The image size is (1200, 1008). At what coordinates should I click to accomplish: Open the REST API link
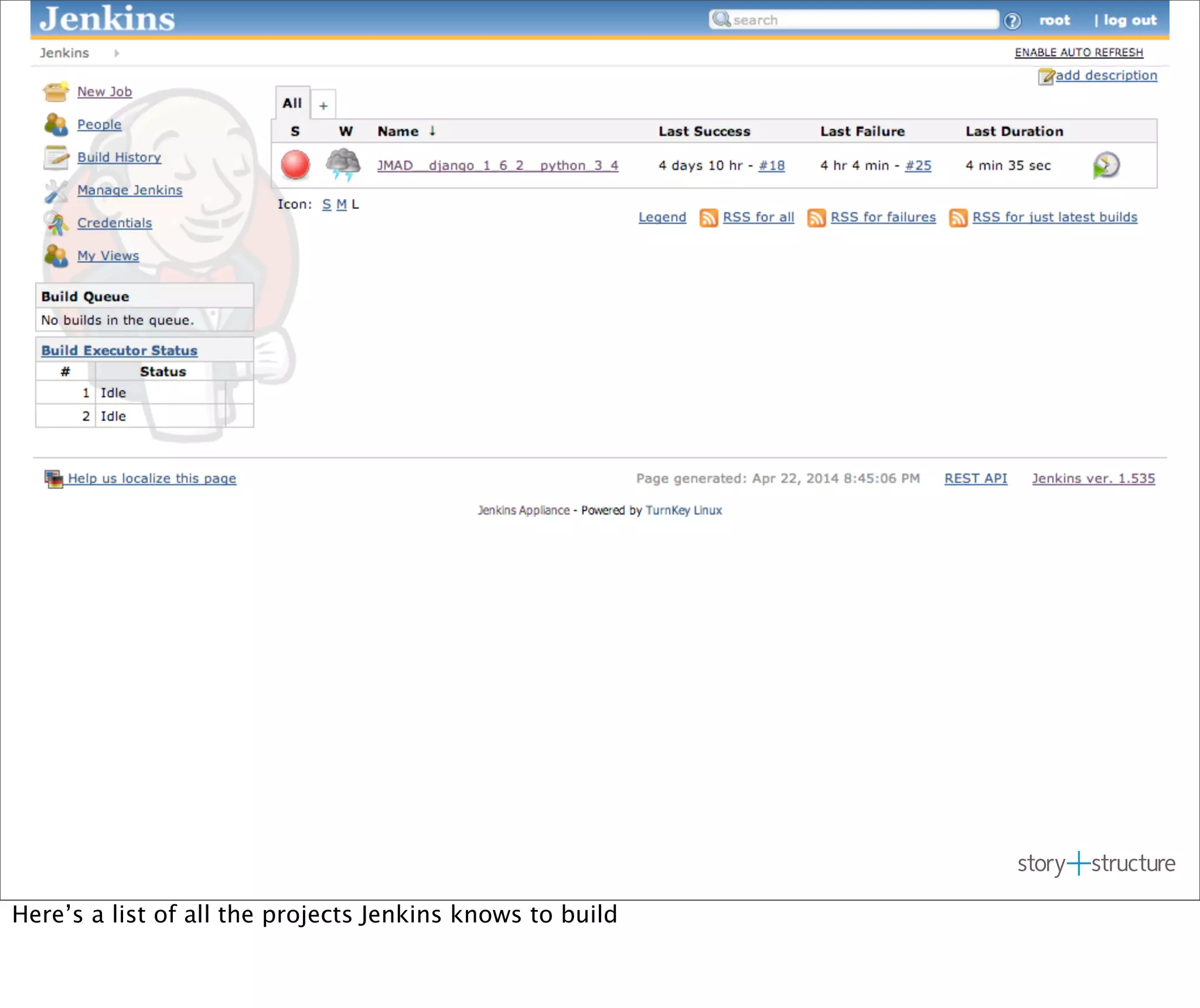pyautogui.click(x=976, y=479)
